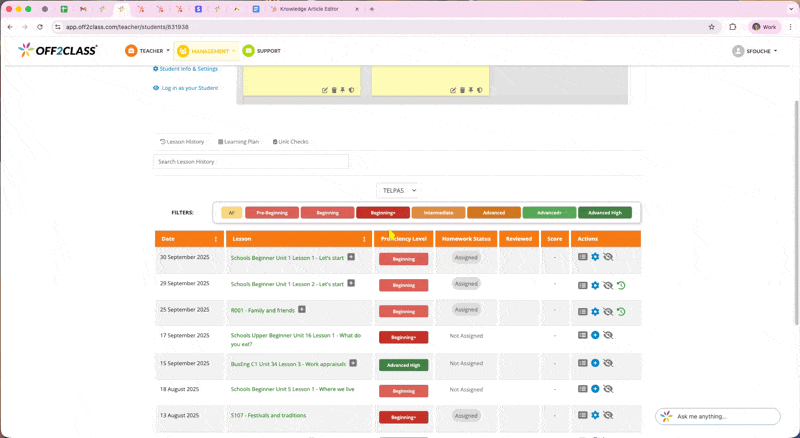Image resolution: width=800 pixels, height=438 pixels.
Task: Open lesson details list icon for 15 September row
Action: [583, 363]
